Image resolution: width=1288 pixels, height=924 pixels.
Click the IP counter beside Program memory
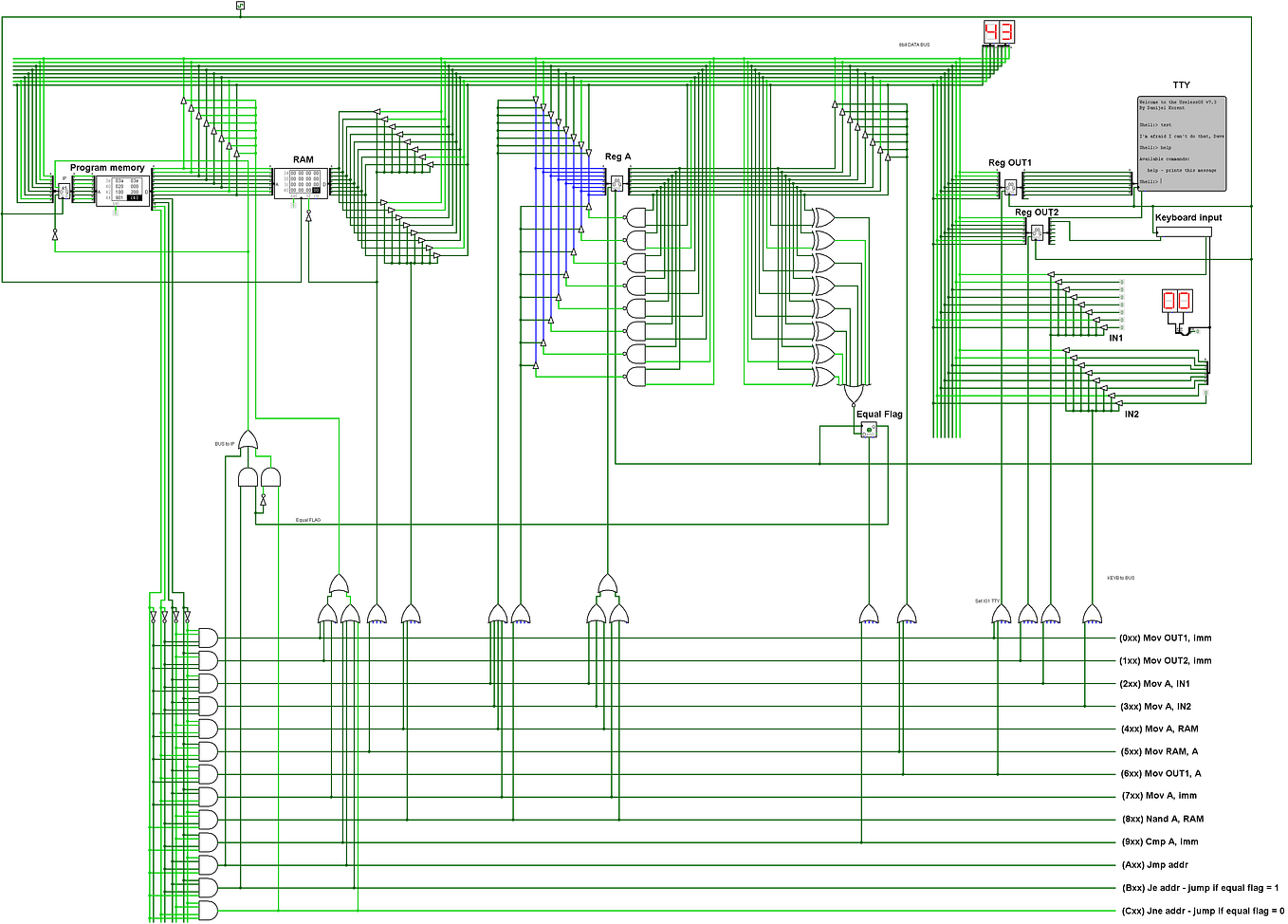(64, 190)
